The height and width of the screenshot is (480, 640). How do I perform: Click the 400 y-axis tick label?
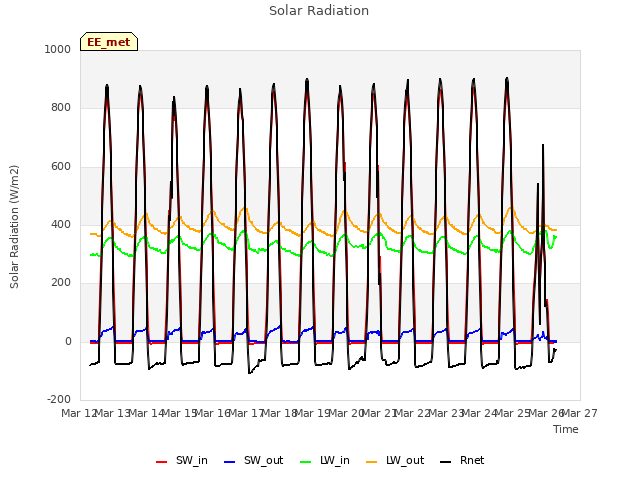click(61, 224)
